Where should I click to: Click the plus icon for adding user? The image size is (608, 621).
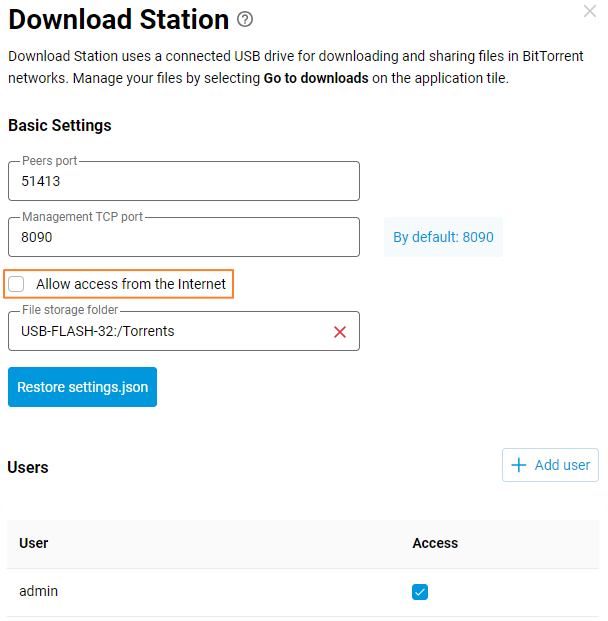click(x=518, y=465)
